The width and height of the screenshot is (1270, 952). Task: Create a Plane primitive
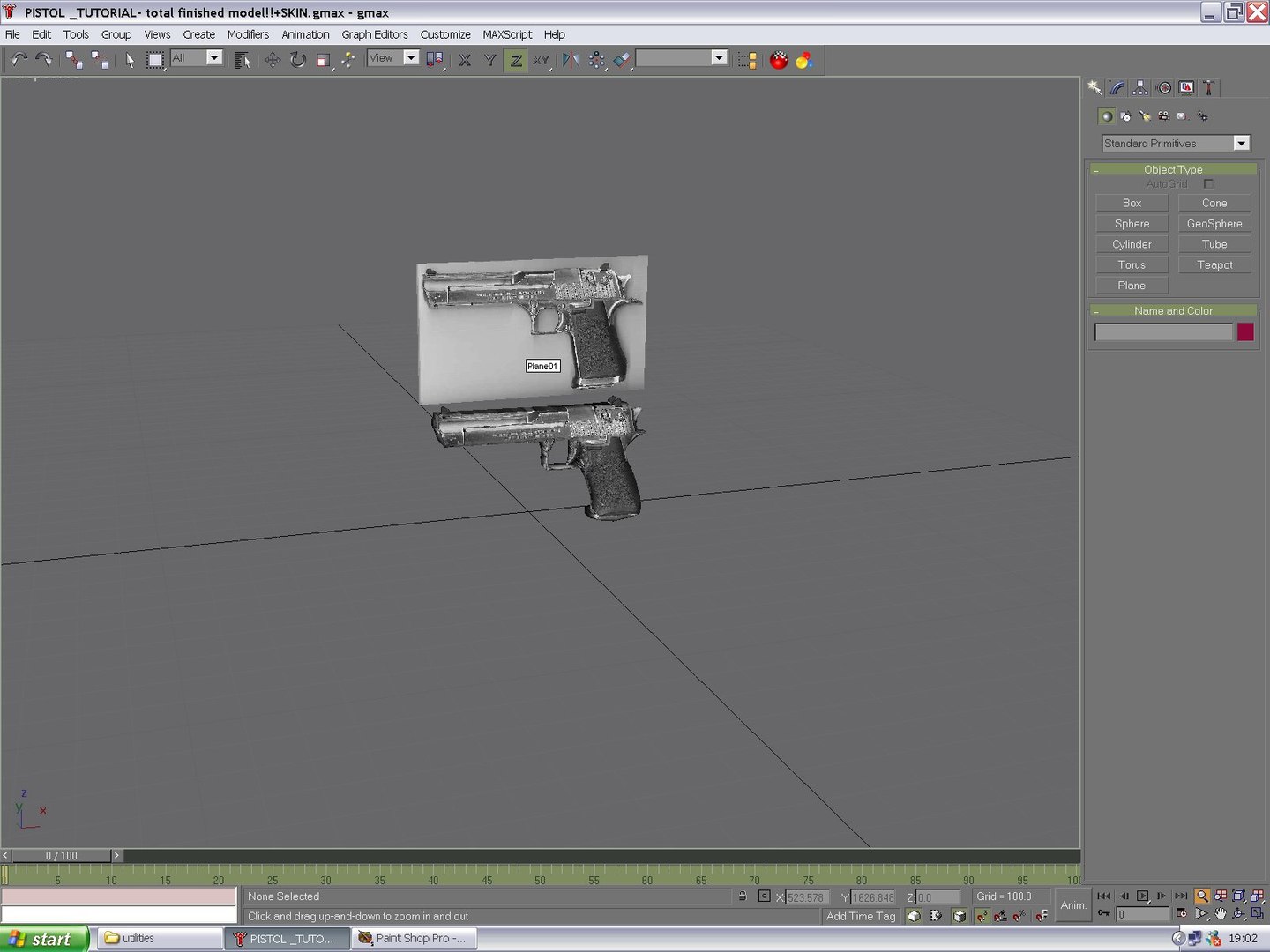click(x=1132, y=285)
